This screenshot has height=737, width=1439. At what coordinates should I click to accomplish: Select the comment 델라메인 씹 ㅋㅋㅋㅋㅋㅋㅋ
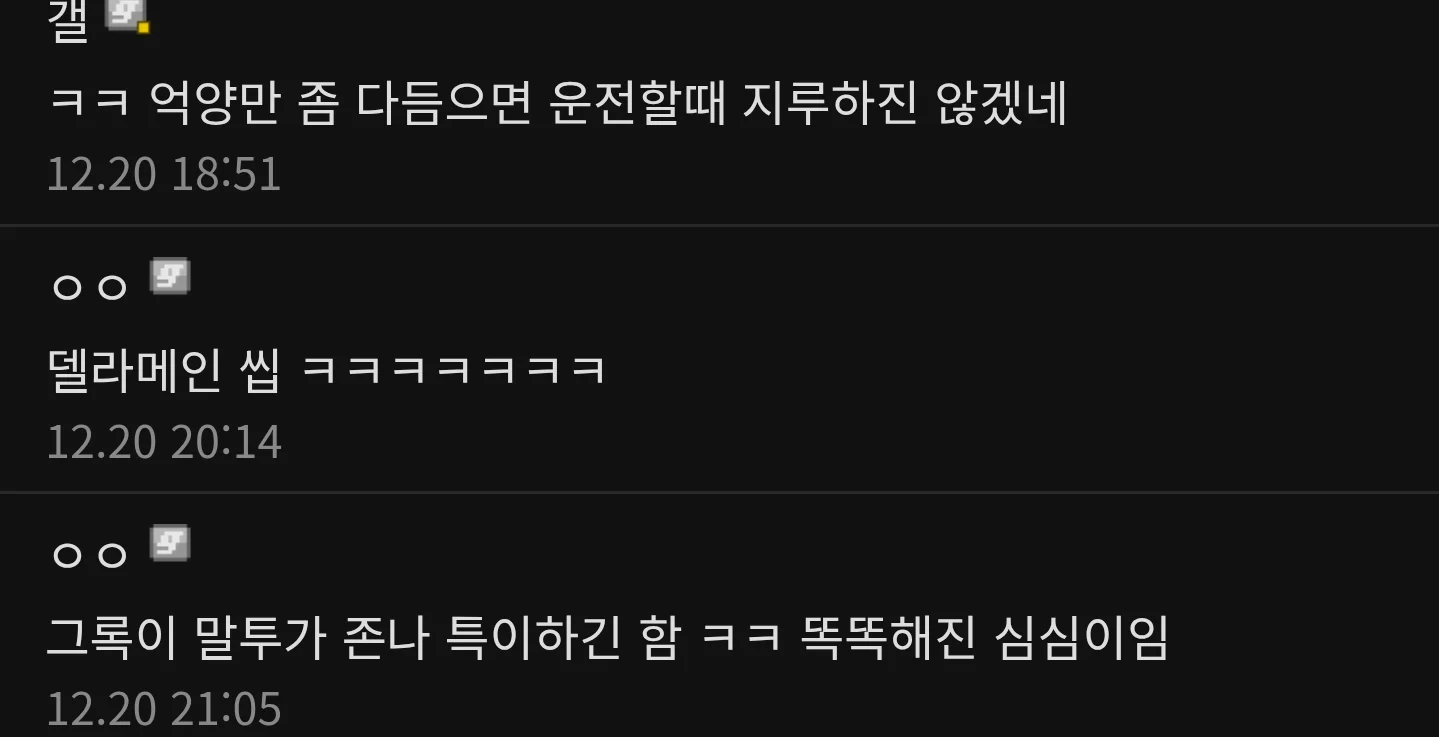pyautogui.click(x=327, y=370)
